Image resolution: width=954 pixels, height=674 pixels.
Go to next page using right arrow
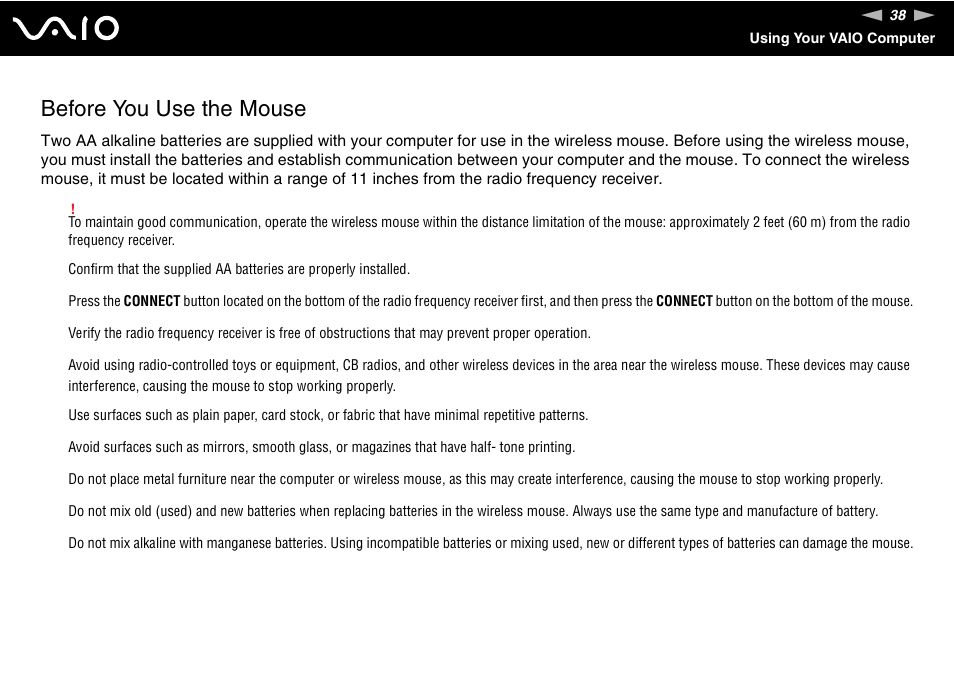924,15
